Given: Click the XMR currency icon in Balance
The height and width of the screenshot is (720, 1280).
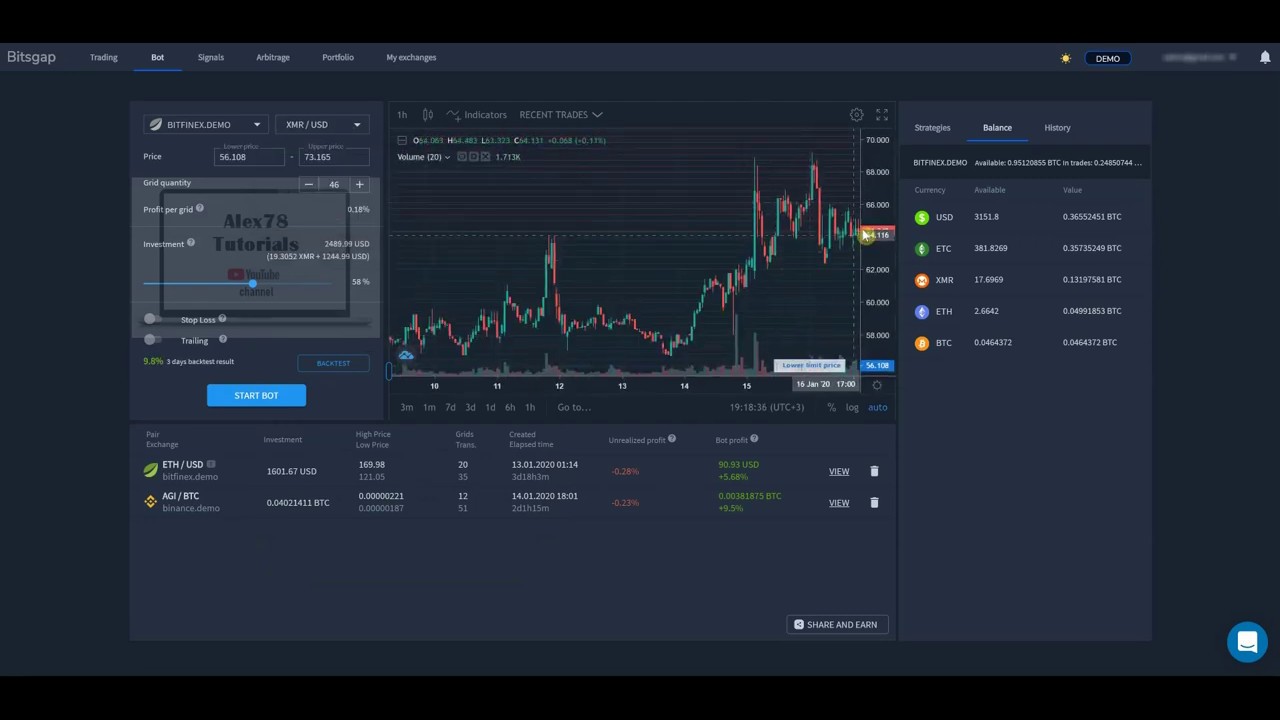Looking at the screenshot, I should [922, 280].
